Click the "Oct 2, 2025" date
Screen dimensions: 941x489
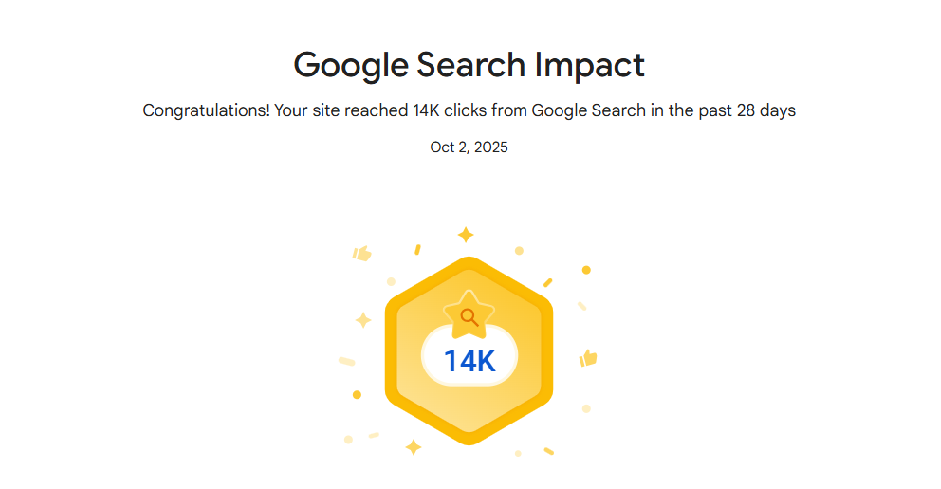(469, 147)
